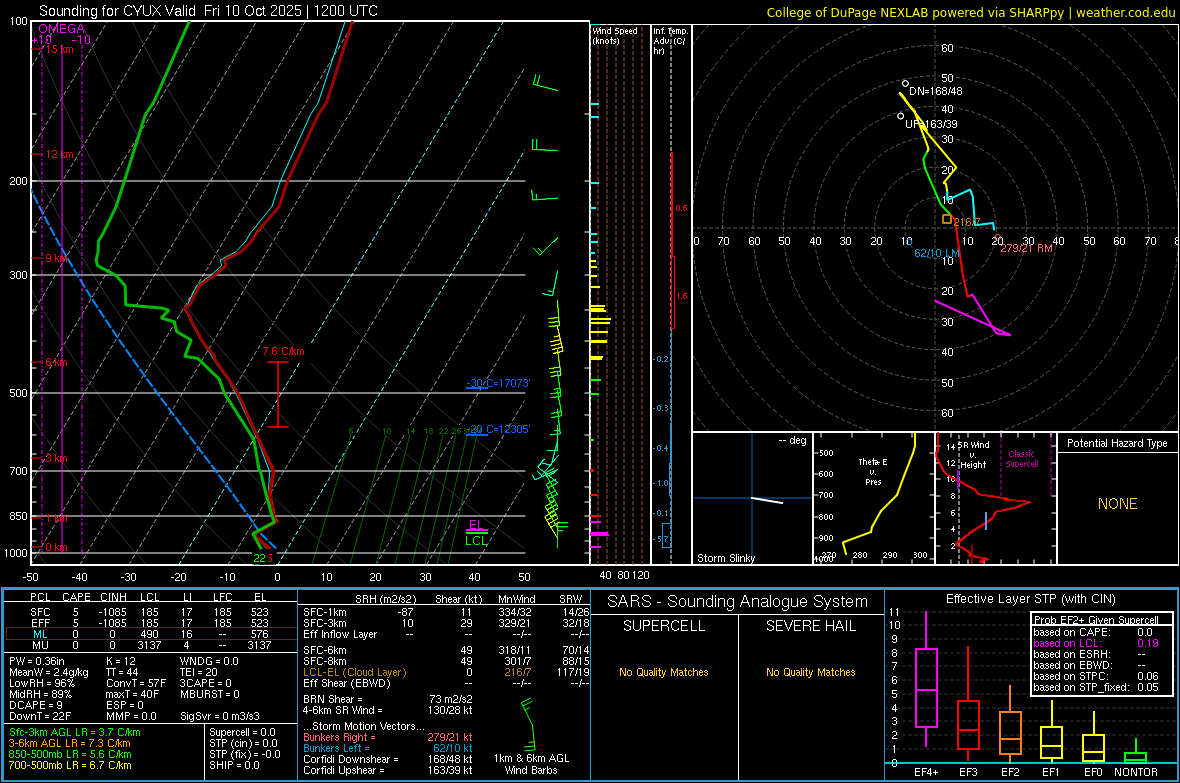The width and height of the screenshot is (1180, 783).
Task: Click the '15 km' height marker
Action: [59, 49]
